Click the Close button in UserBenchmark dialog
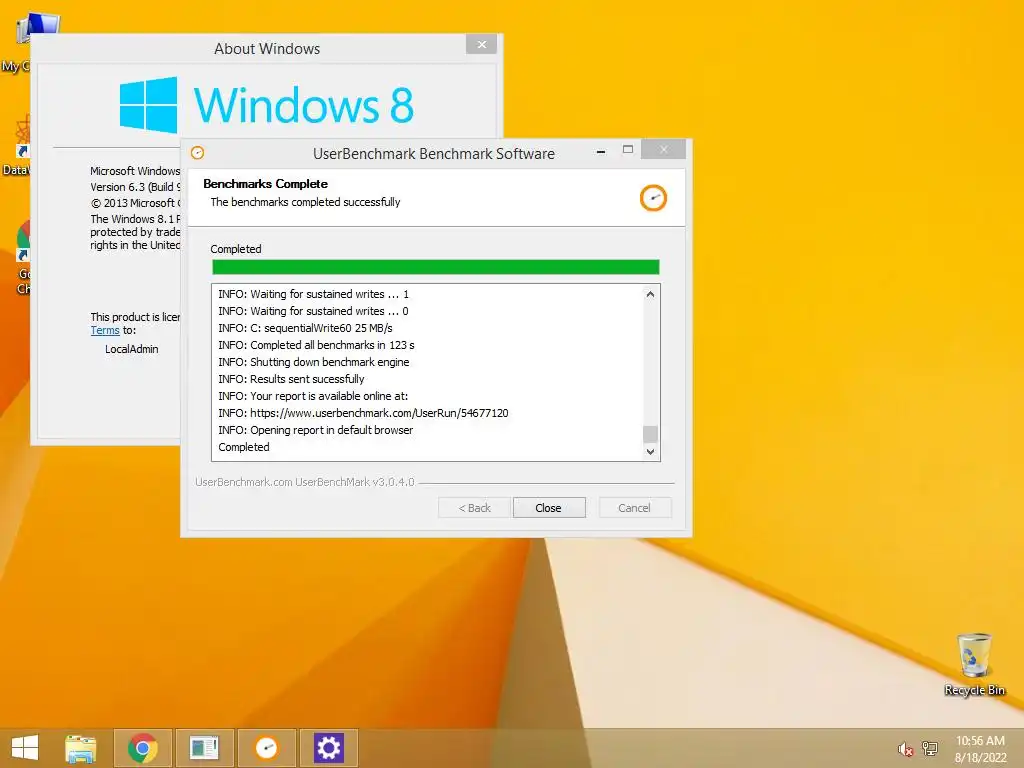Image resolution: width=1024 pixels, height=768 pixels. point(549,507)
